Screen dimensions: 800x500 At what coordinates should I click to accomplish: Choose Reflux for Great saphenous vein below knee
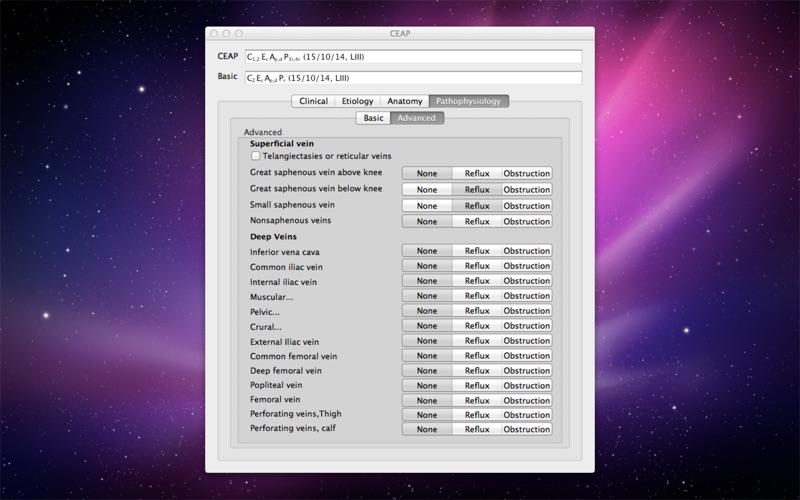coord(477,190)
